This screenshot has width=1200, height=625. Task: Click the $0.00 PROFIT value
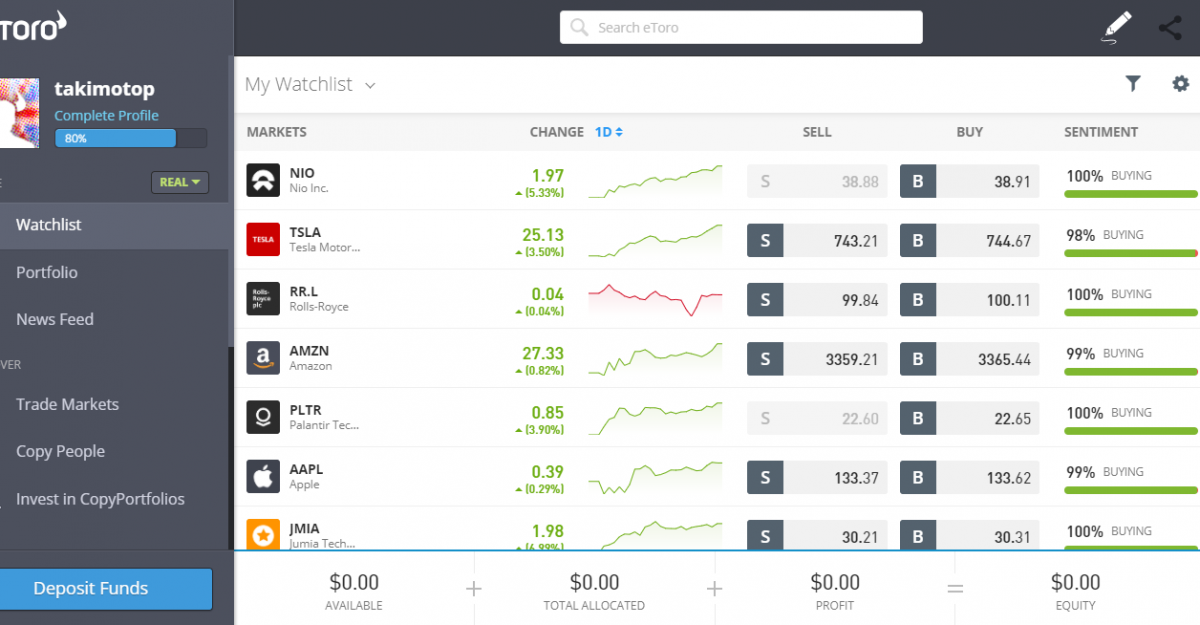click(835, 582)
